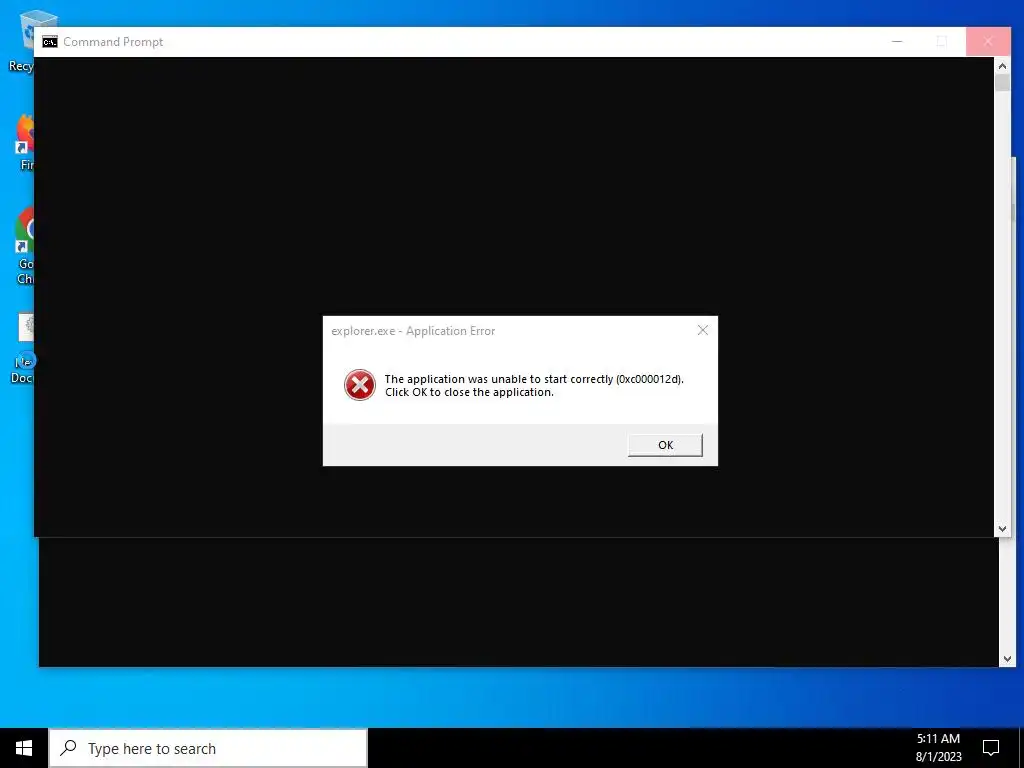This screenshot has width=1024, height=768.
Task: Click the red error icon in the dialog
Action: 360,385
